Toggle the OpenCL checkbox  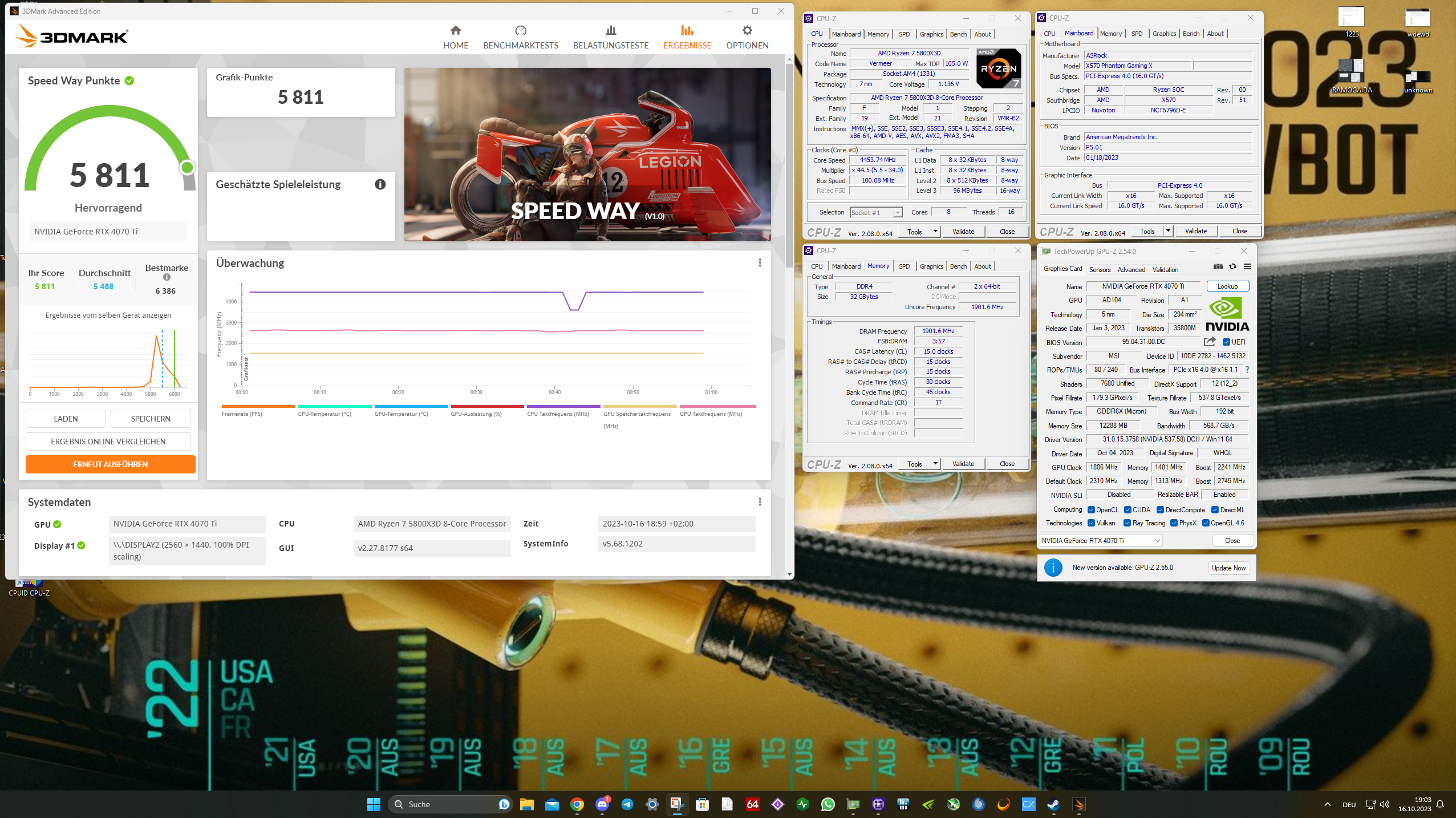tap(1091, 510)
